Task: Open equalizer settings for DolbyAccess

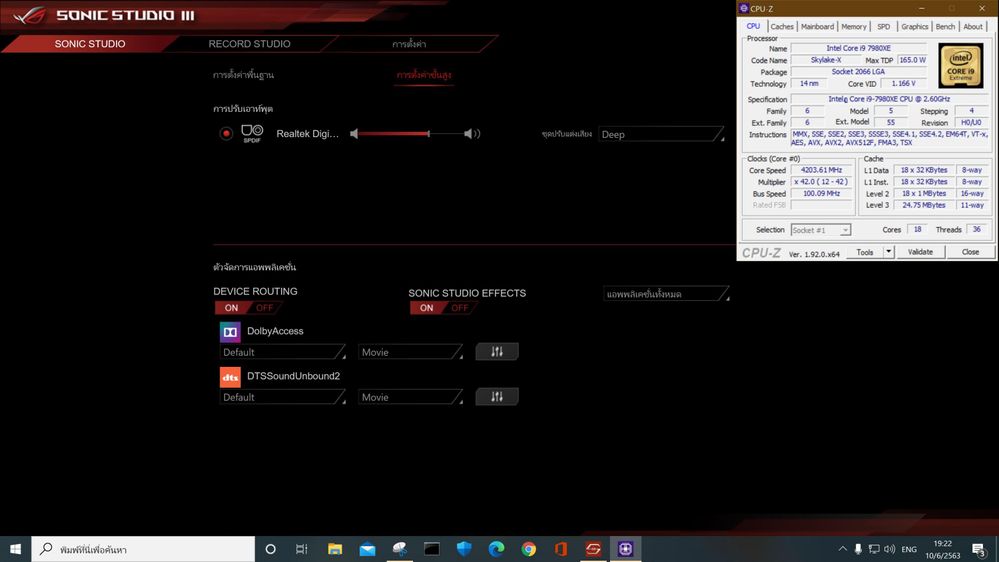Action: coord(497,352)
